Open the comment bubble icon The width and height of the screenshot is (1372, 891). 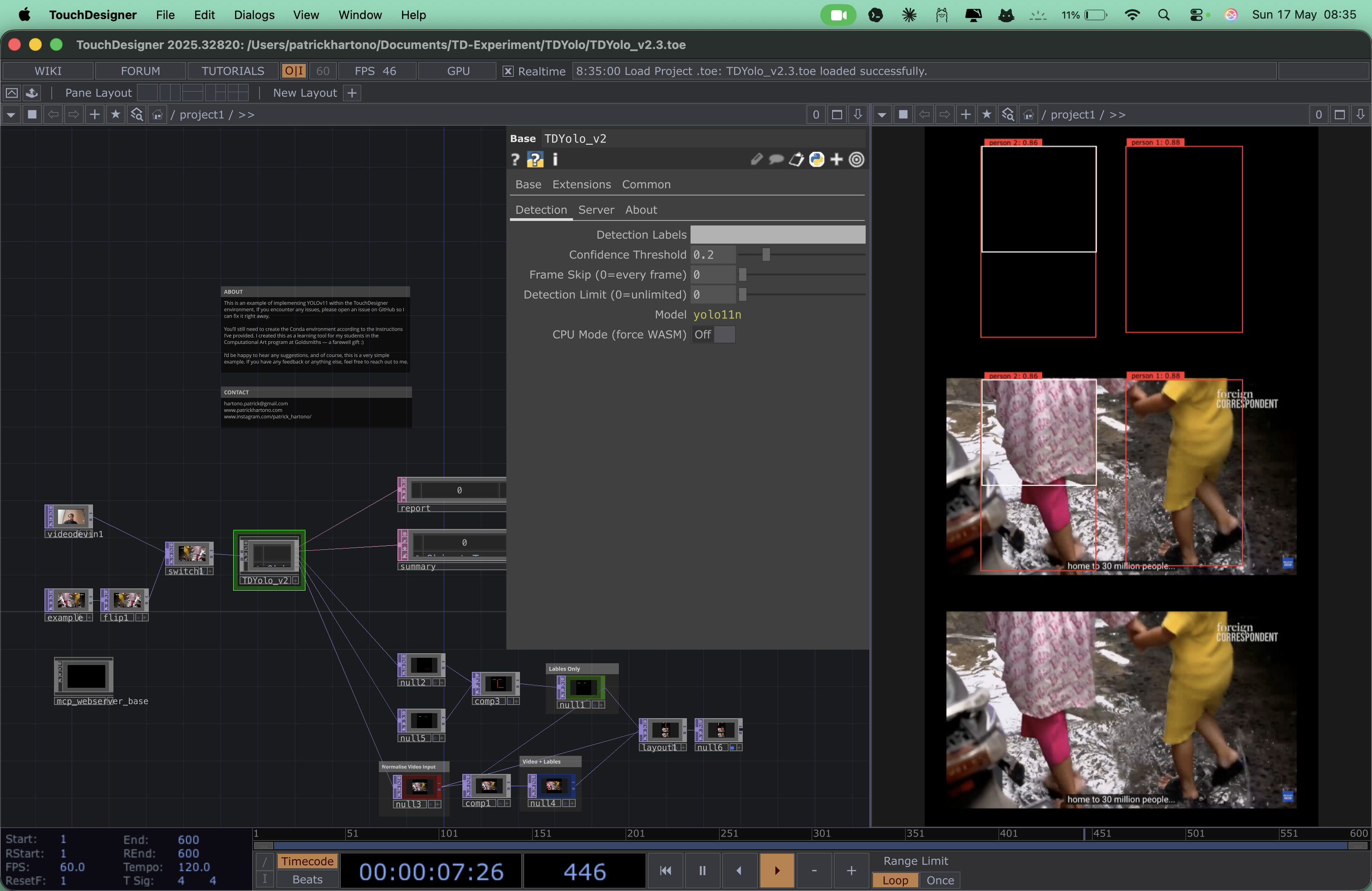click(x=776, y=160)
